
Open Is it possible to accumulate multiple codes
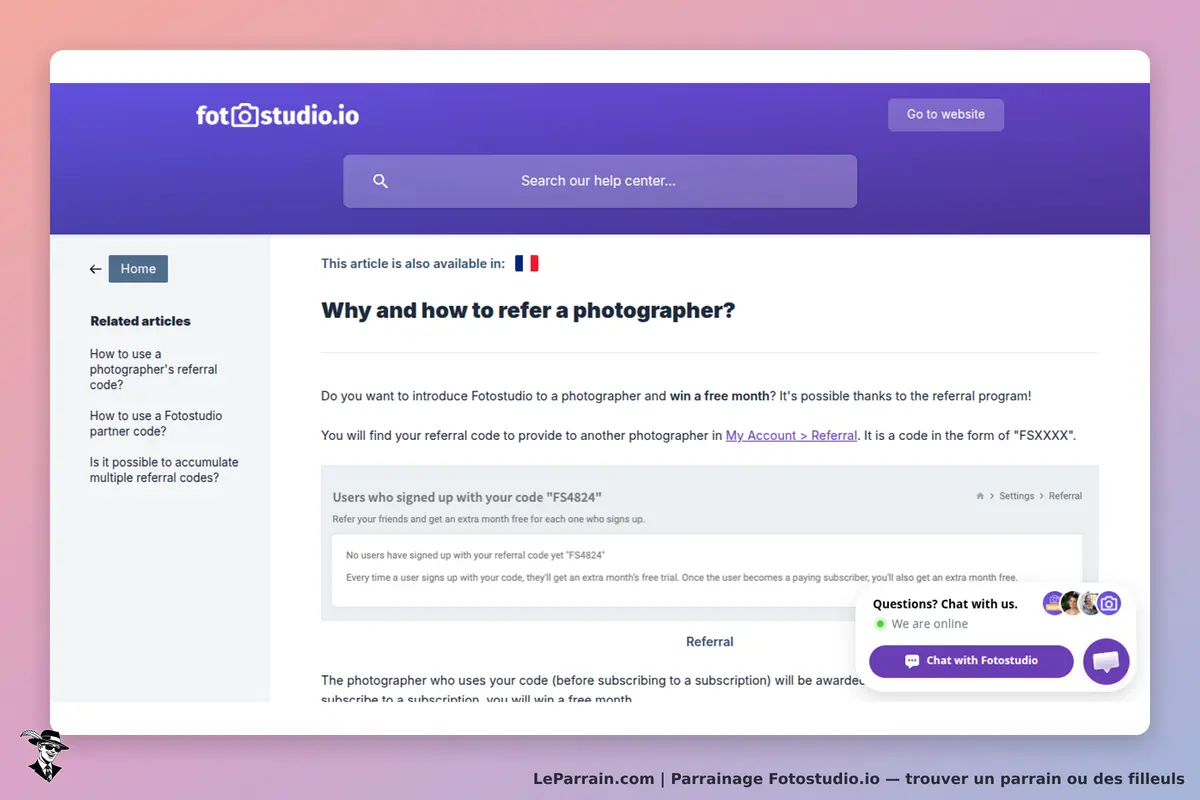[x=164, y=470]
